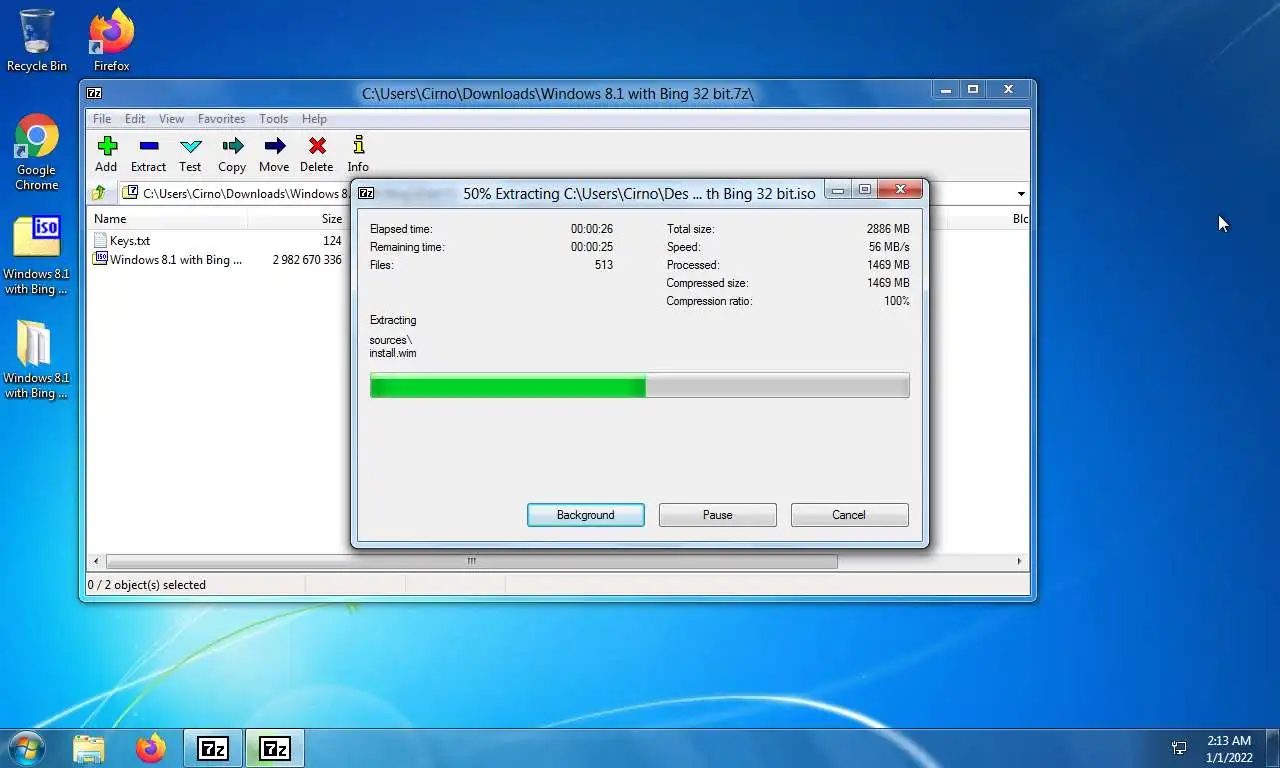Click the size value 2 982 670 336
The width and height of the screenshot is (1280, 768).
307,259
